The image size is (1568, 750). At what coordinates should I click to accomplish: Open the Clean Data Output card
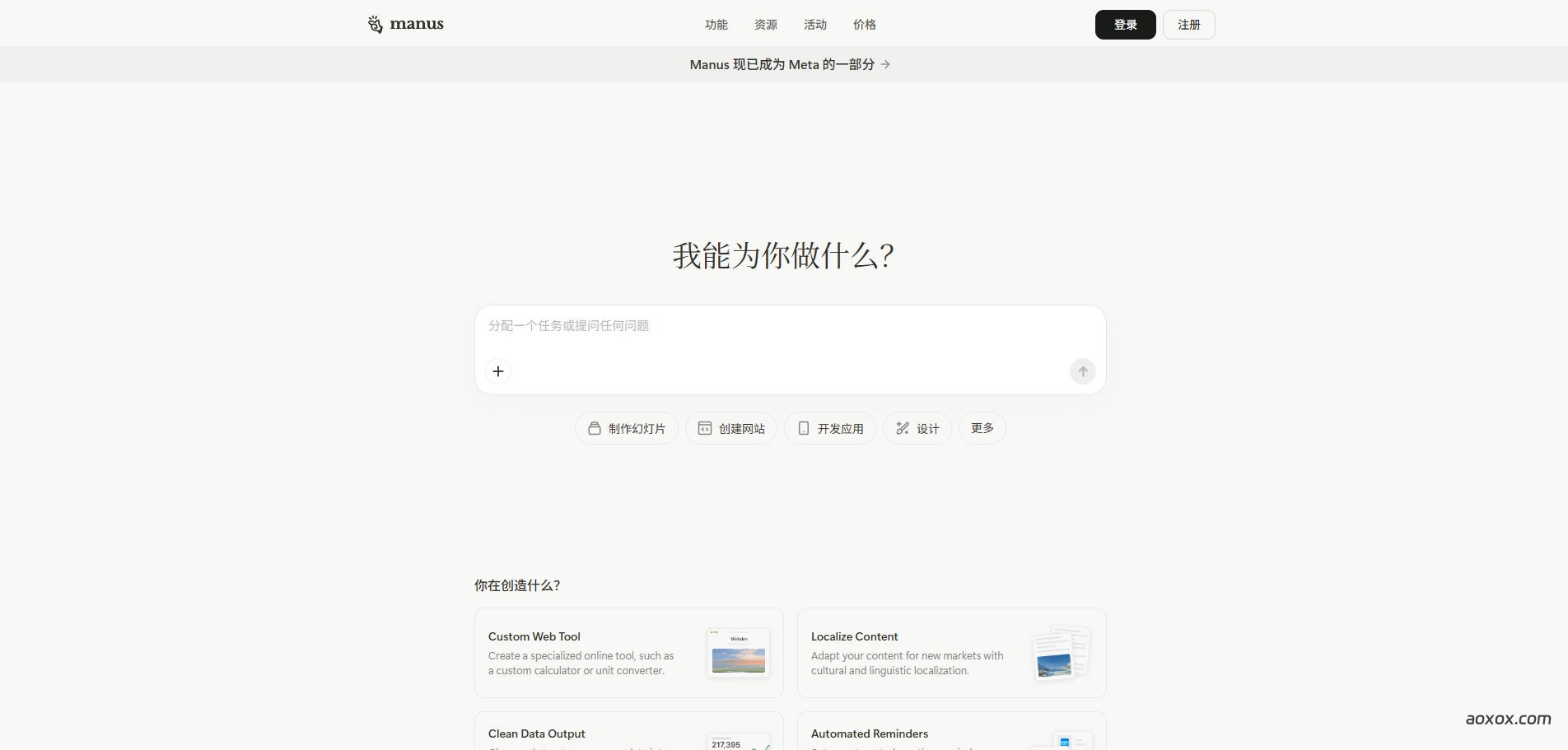coord(628,731)
